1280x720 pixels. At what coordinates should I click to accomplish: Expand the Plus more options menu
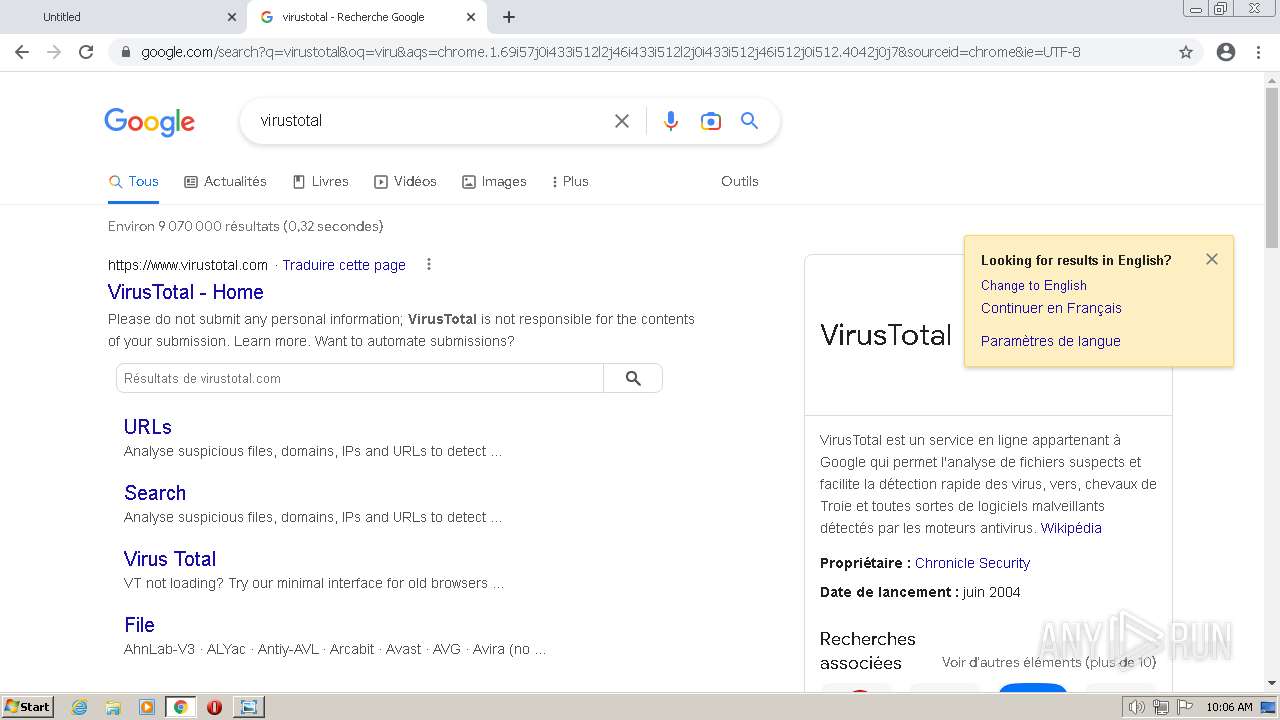pyautogui.click(x=570, y=181)
